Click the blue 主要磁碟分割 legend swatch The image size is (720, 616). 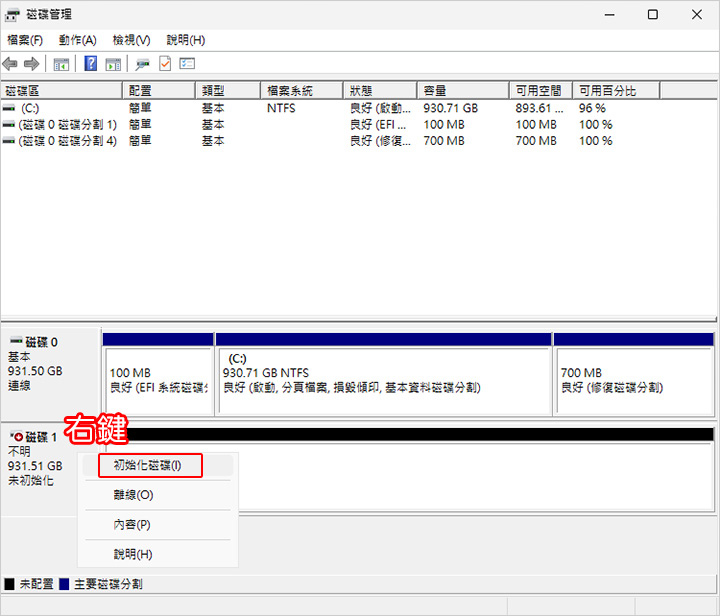pyautogui.click(x=64, y=584)
